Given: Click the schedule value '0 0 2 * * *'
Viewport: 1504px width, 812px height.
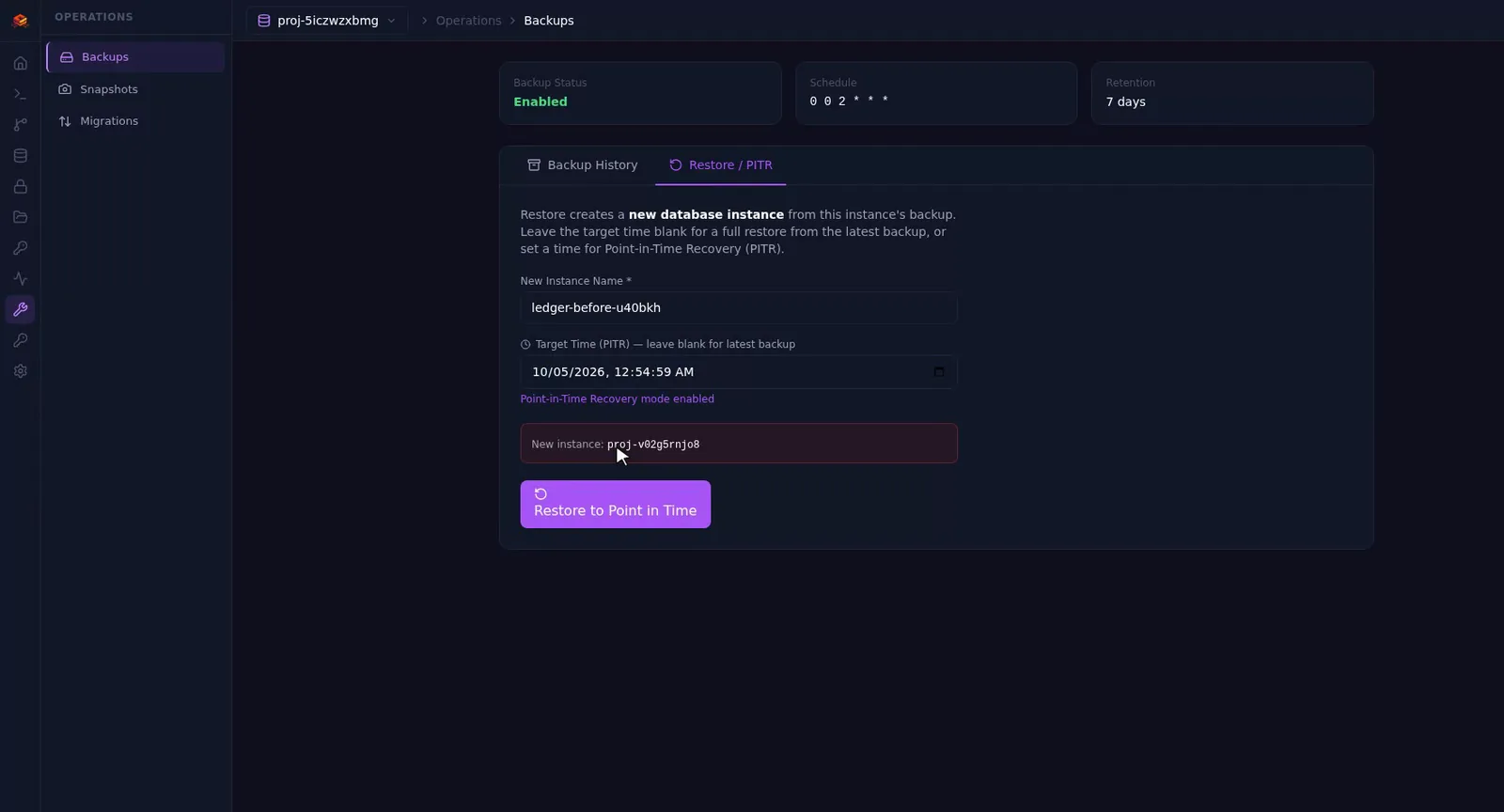Looking at the screenshot, I should point(849,101).
